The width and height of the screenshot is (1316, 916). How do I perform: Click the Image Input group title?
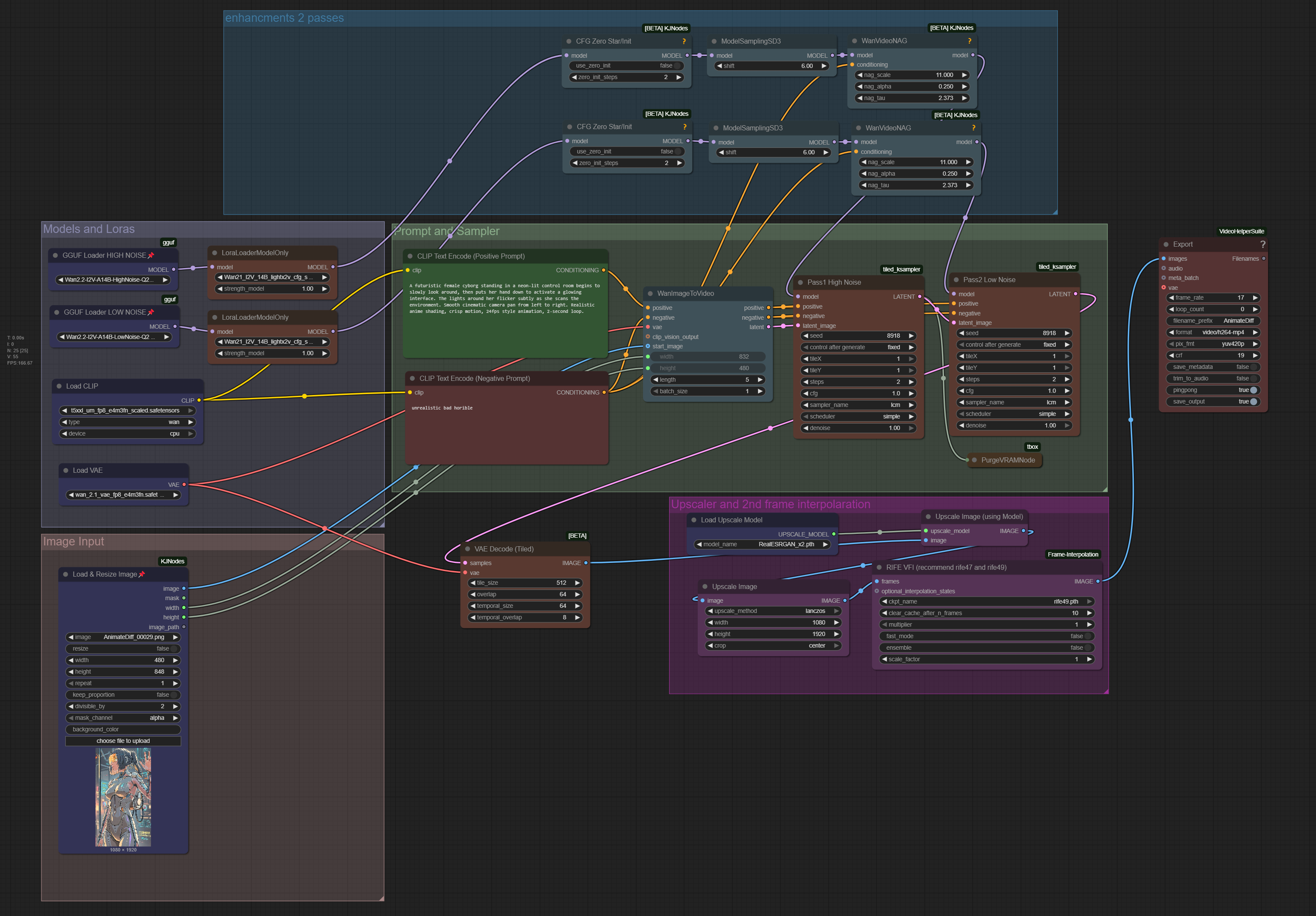[x=74, y=542]
